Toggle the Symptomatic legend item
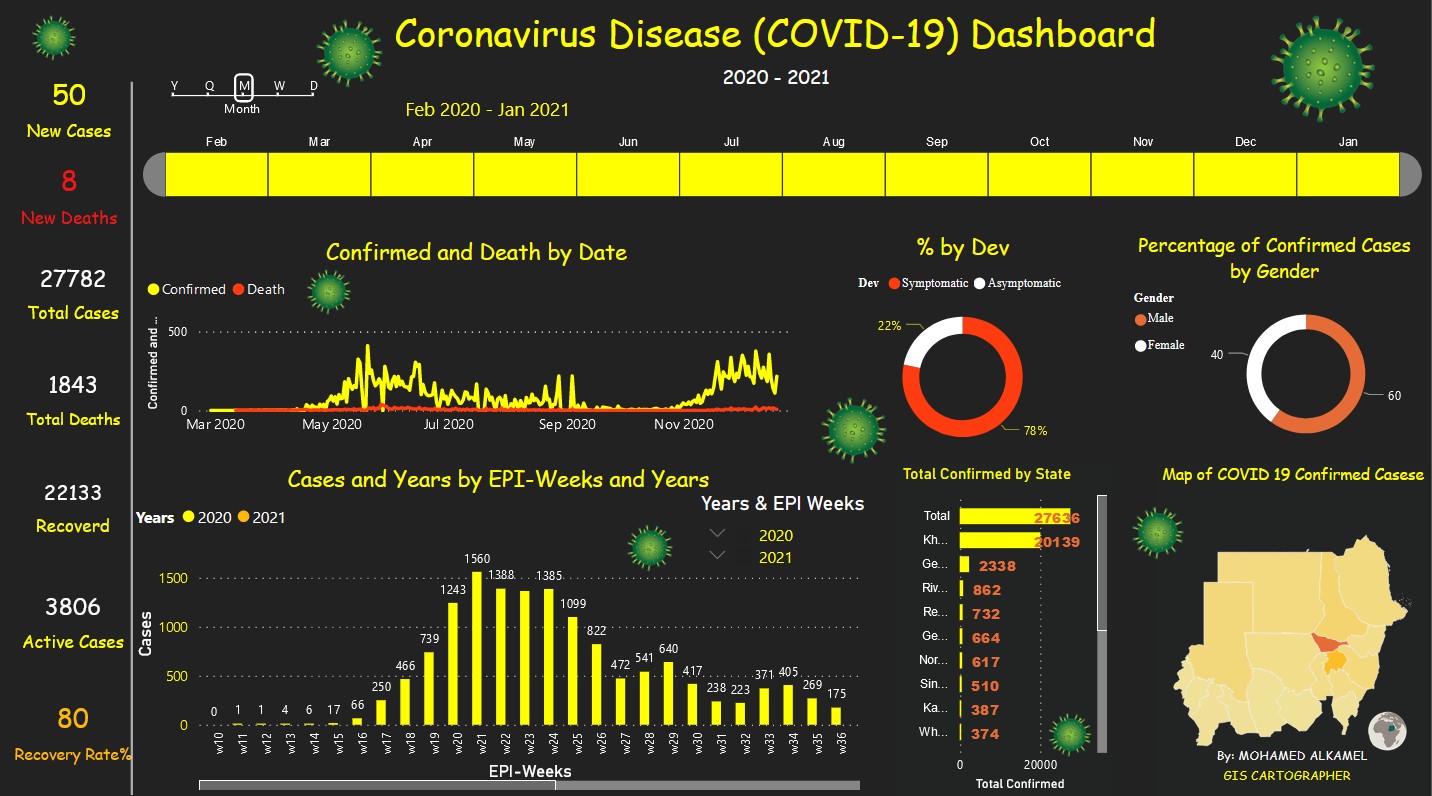This screenshot has width=1432, height=796. click(x=926, y=283)
